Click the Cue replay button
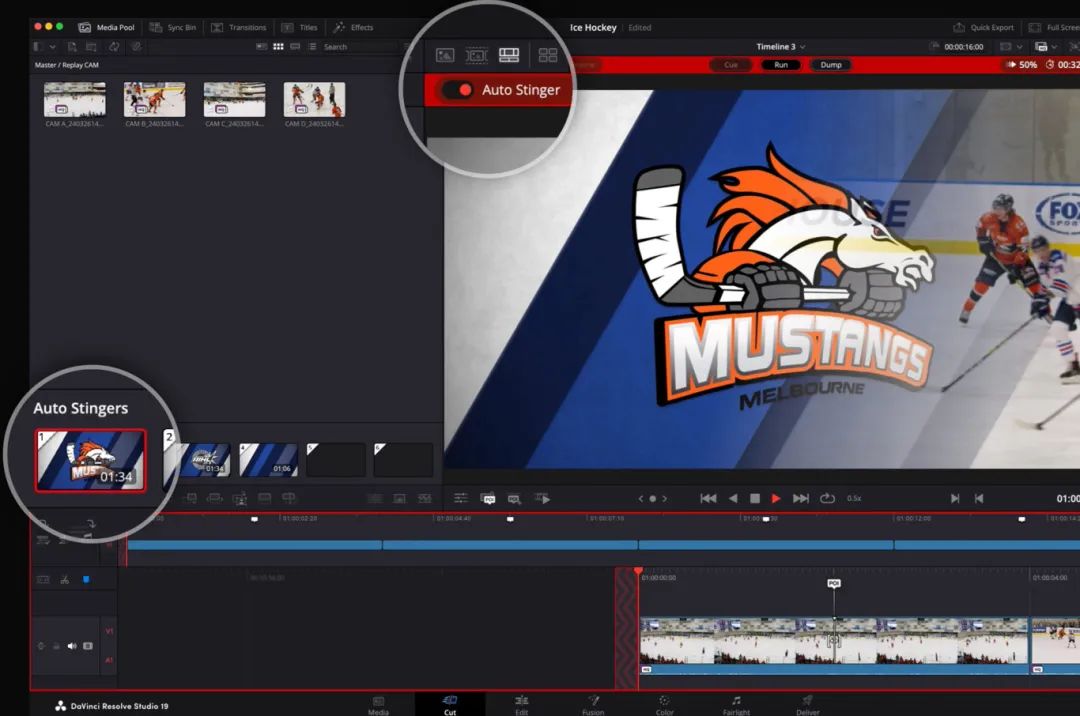Viewport: 1080px width, 716px height. [731, 65]
